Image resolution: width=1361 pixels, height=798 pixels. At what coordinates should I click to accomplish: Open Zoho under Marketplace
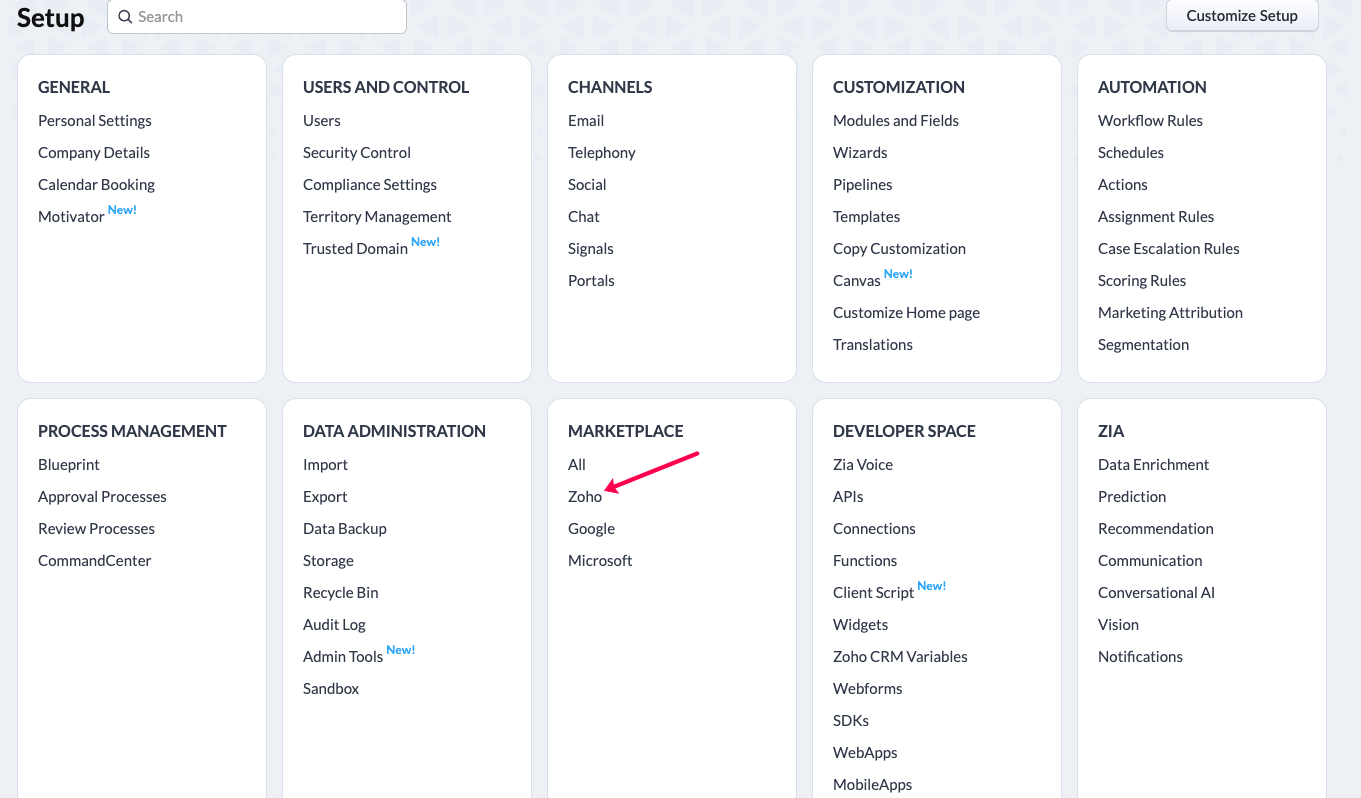coord(585,497)
